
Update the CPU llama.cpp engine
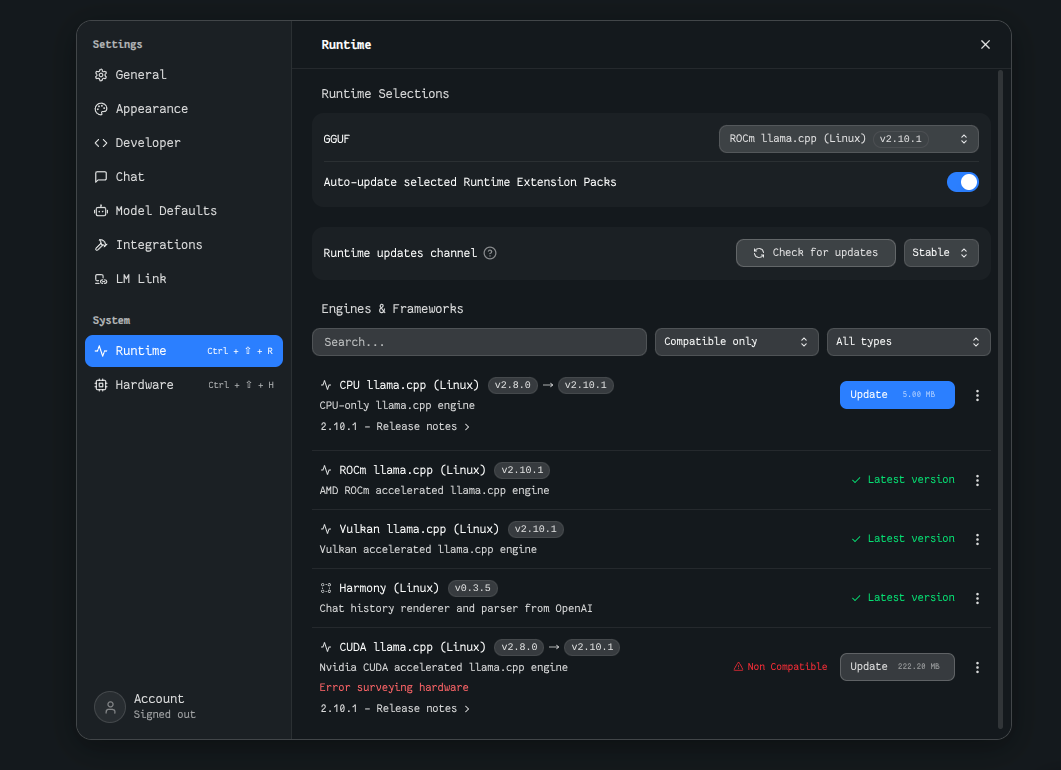pyautogui.click(x=896, y=395)
